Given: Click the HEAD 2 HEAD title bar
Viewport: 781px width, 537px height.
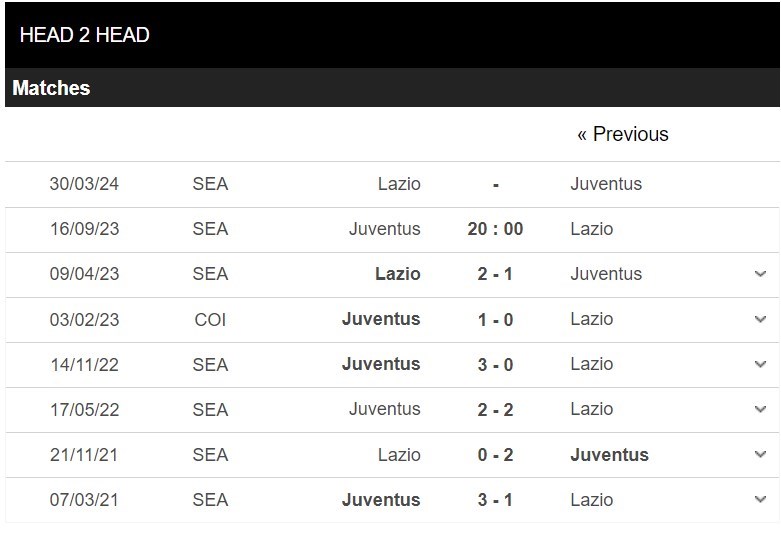Looking at the screenshot, I should click(392, 35).
